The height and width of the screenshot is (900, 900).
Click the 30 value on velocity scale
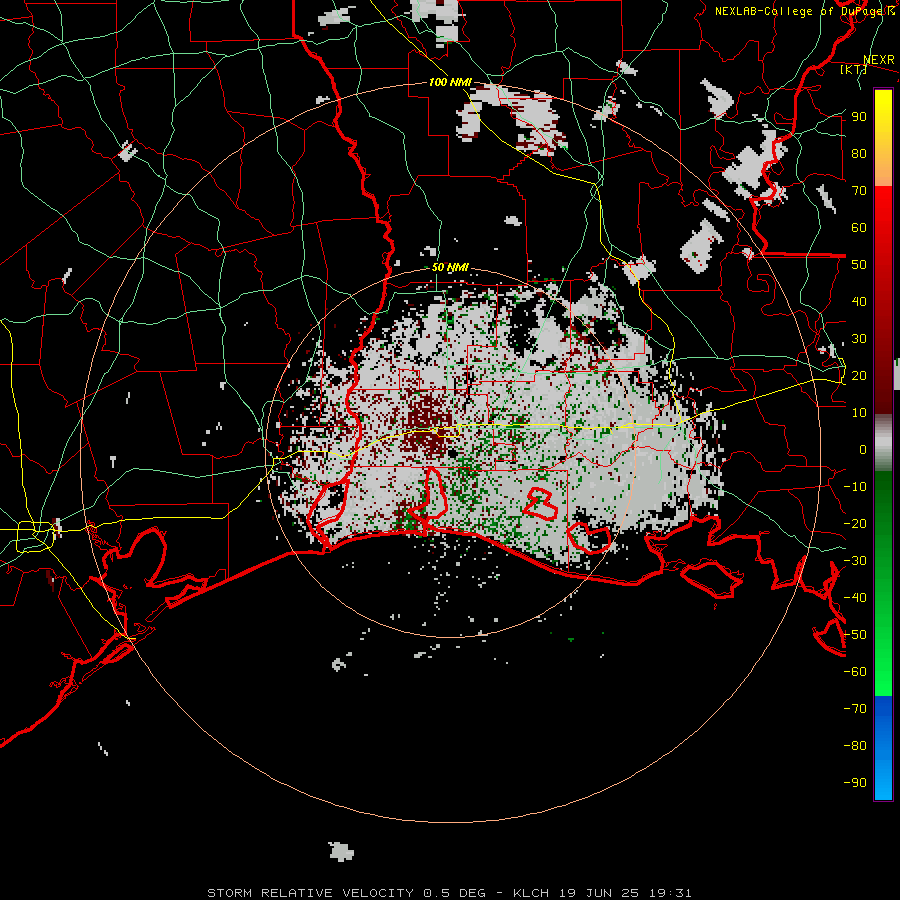(x=859, y=339)
